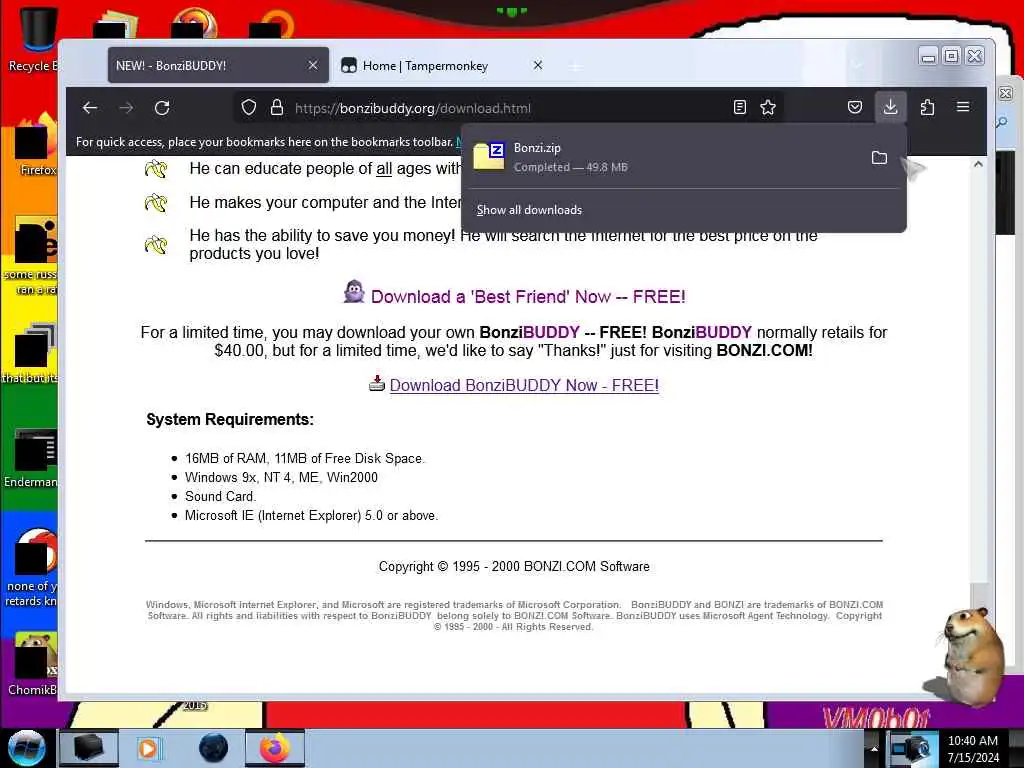Click the Firefox taskbar button
This screenshot has height=768, width=1024.
tap(275, 748)
